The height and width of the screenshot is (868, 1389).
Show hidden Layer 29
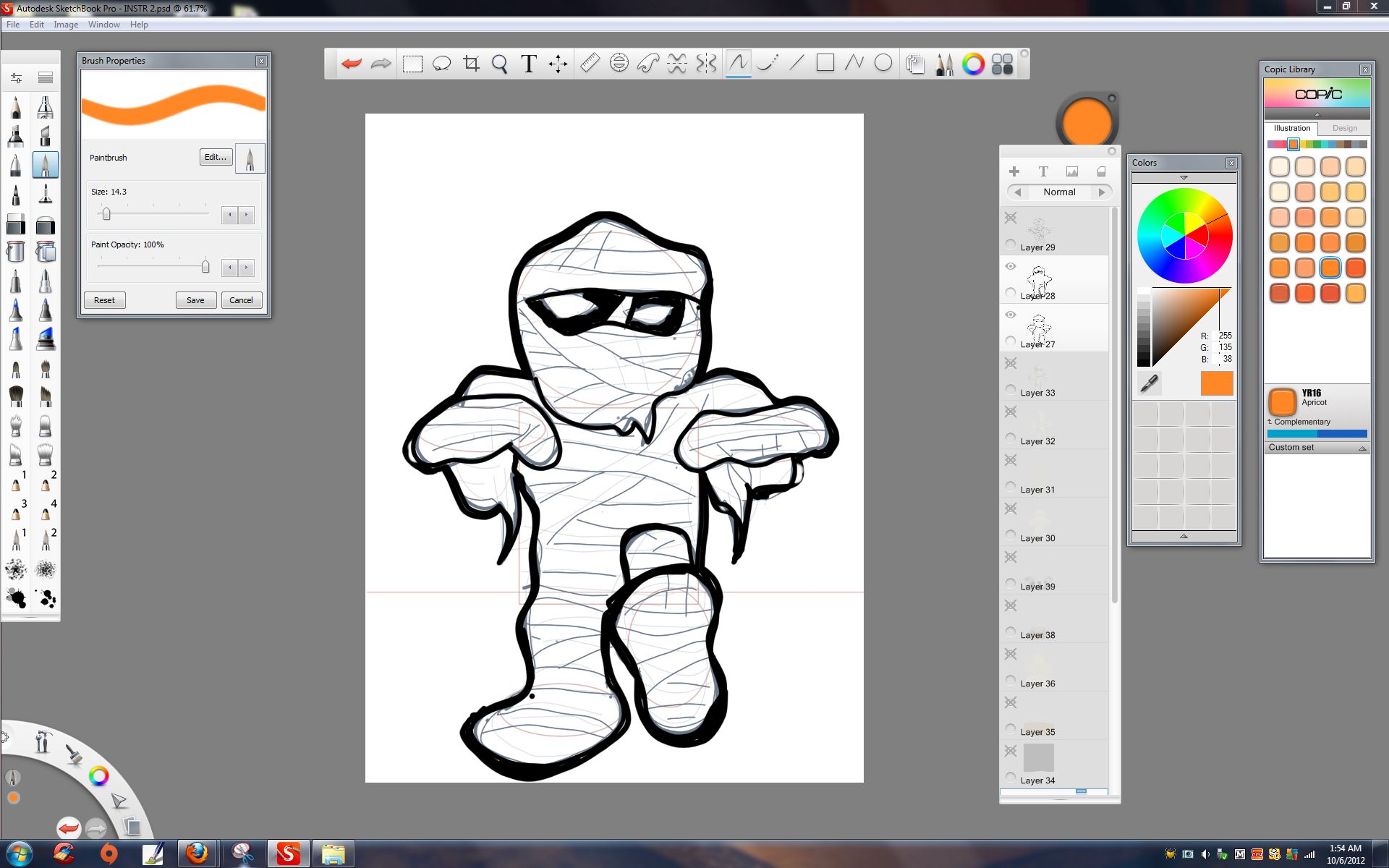pos(1011,218)
